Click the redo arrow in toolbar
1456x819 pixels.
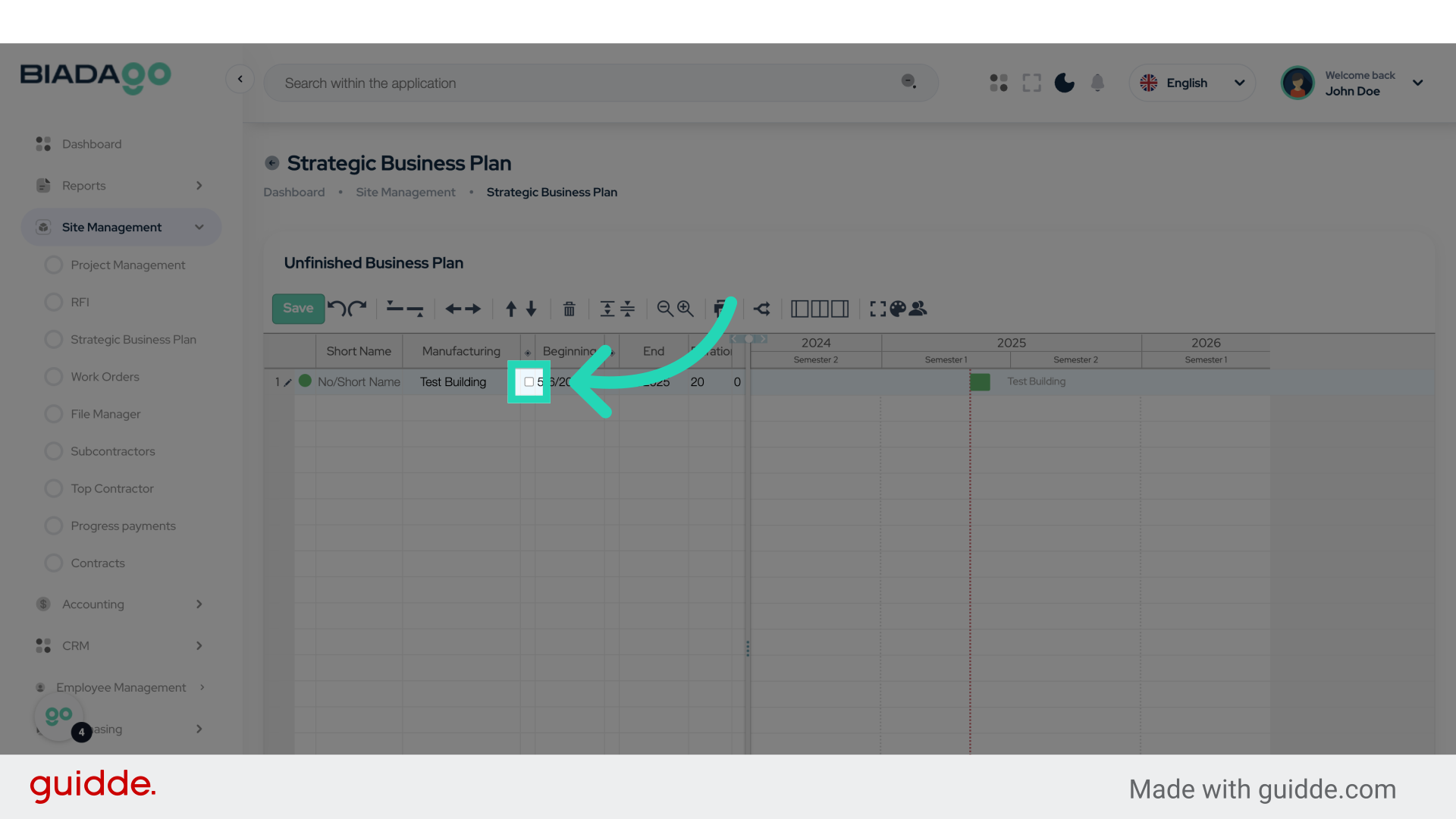tap(358, 308)
